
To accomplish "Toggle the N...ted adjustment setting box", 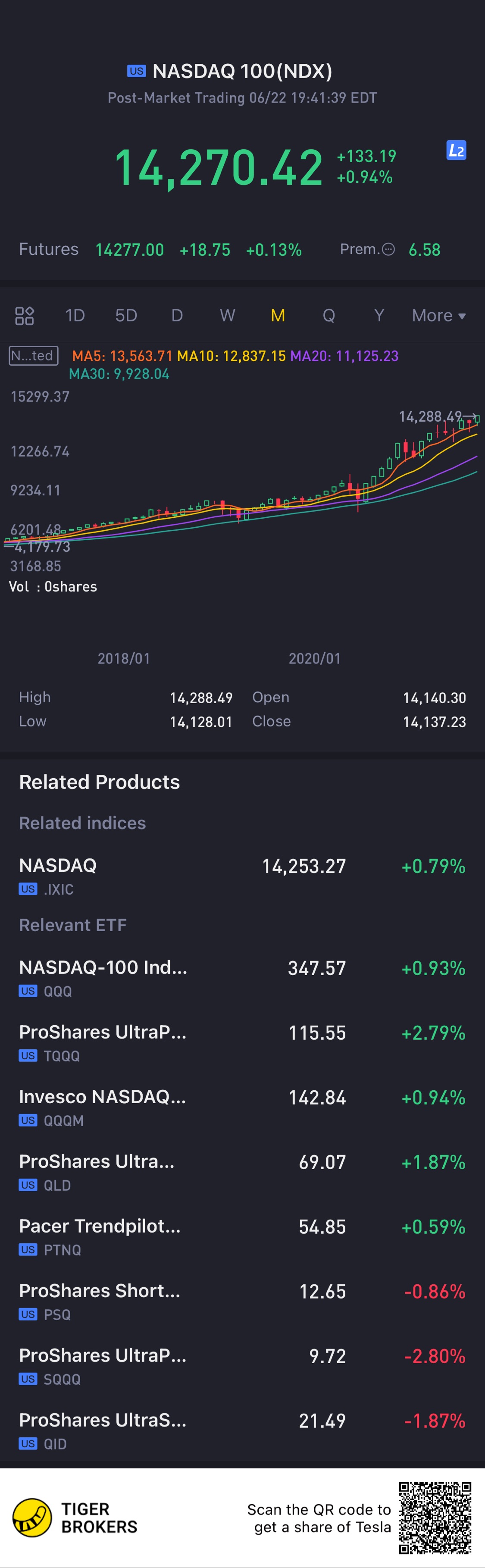I will pos(34,356).
